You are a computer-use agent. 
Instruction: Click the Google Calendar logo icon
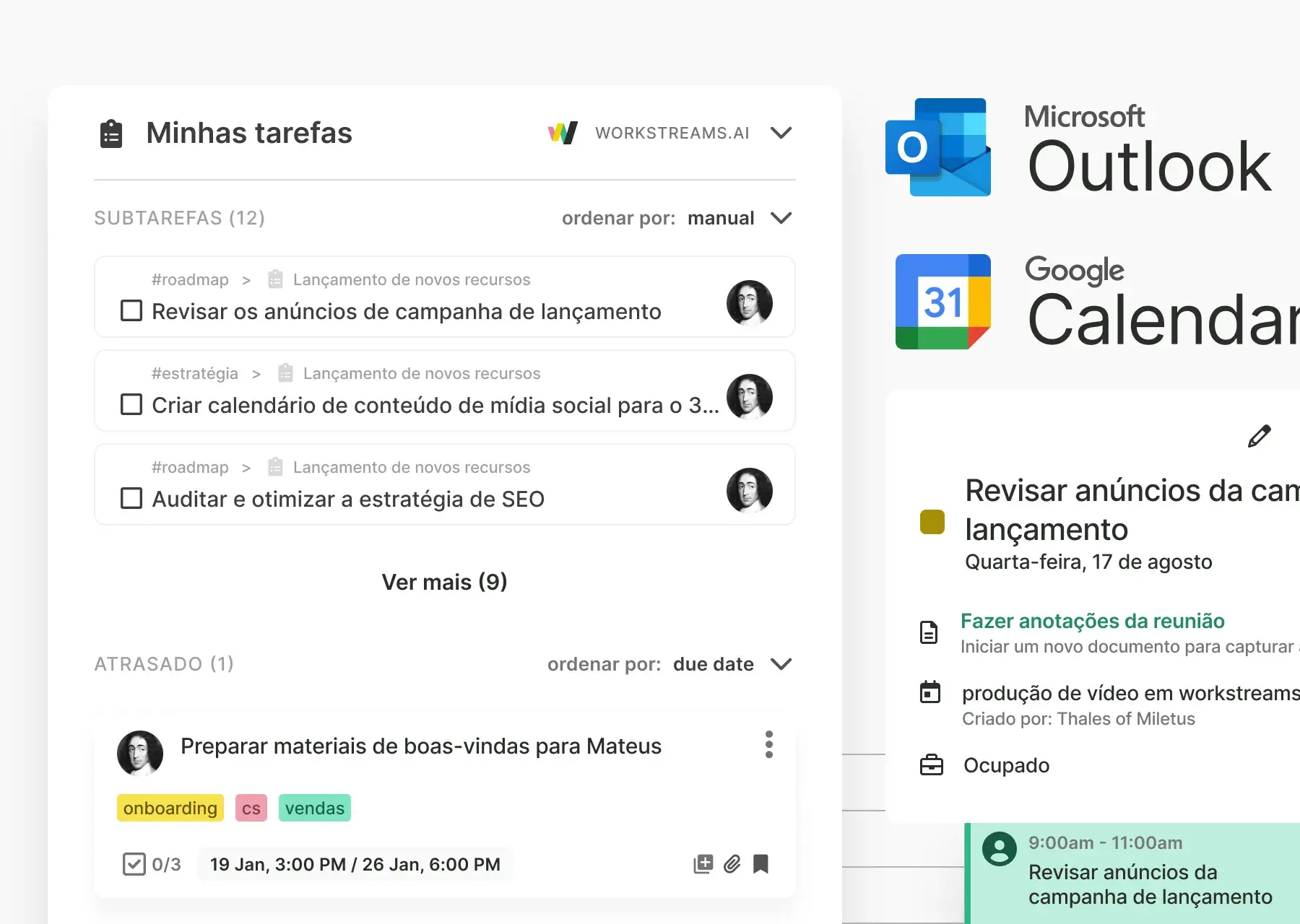coord(942,302)
